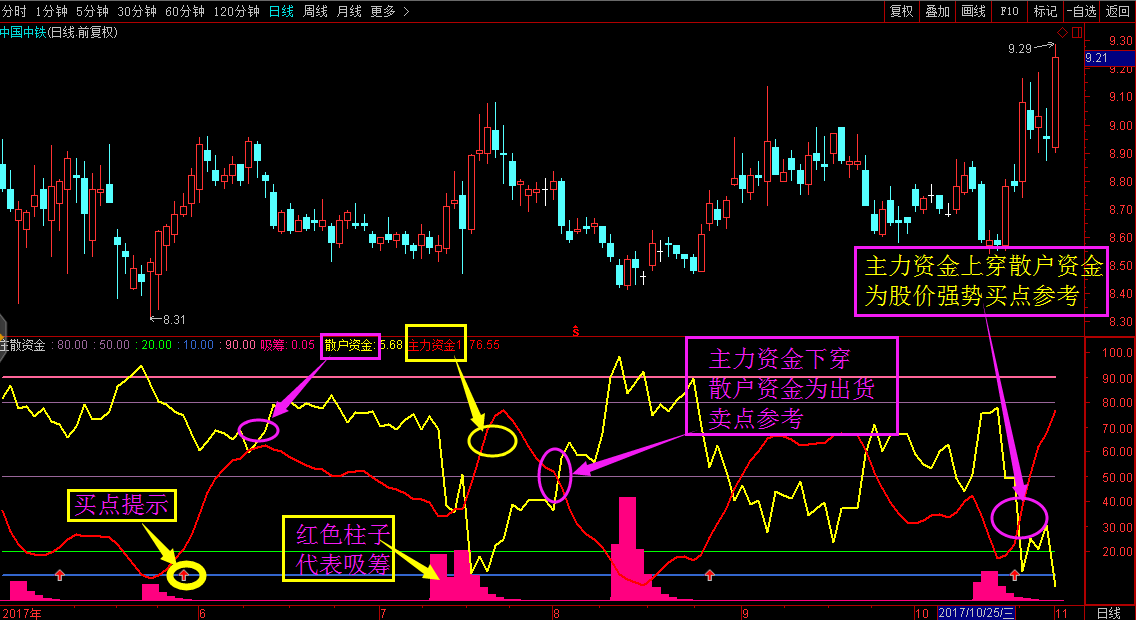Click the buy-signal arrow inside yellow circle
The height and width of the screenshot is (620, 1136).
184,575
